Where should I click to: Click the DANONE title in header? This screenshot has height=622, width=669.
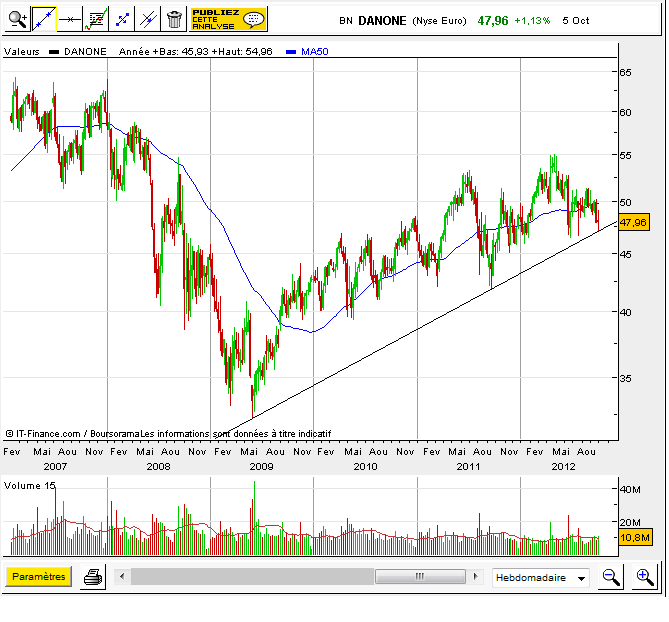click(x=382, y=21)
